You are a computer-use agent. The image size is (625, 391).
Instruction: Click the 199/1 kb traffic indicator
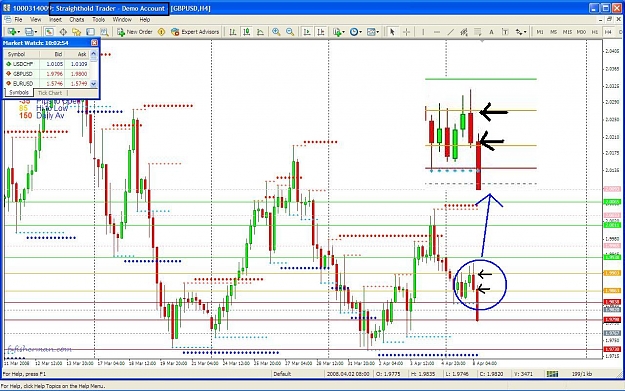point(582,374)
